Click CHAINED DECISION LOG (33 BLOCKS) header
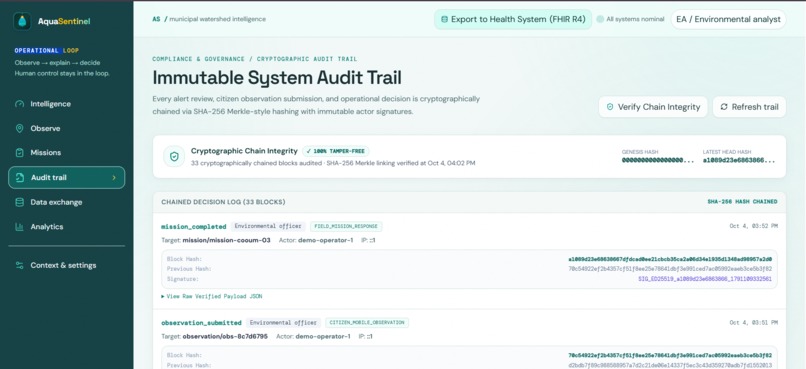 [223, 202]
